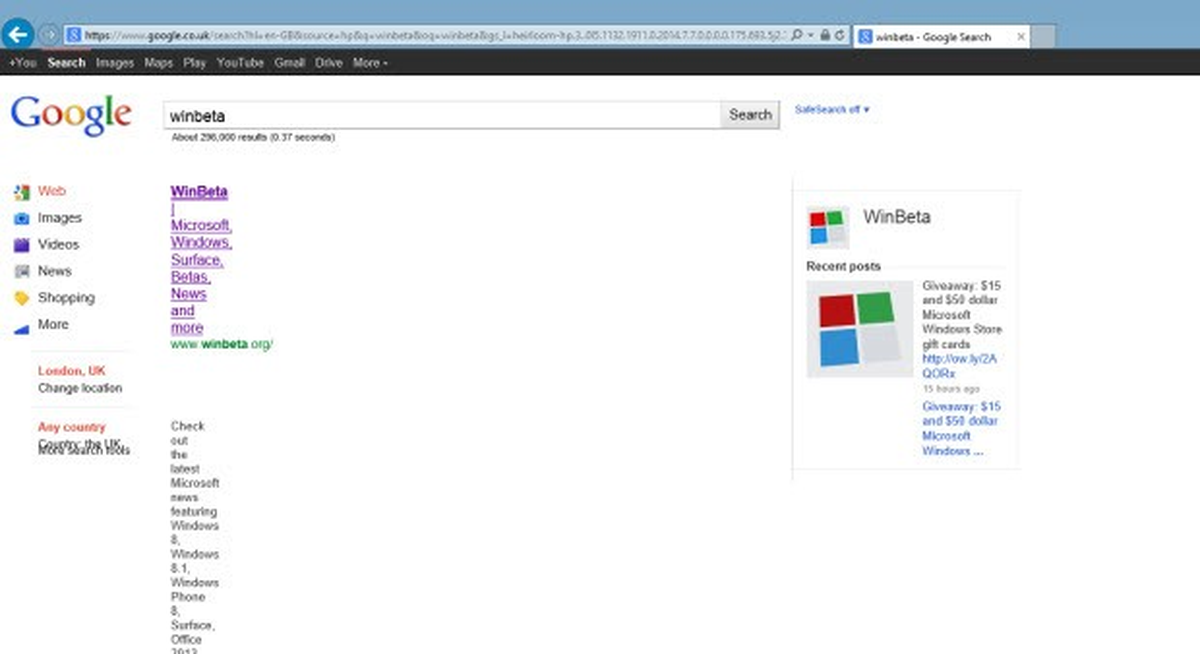This screenshot has height=654, width=1200.
Task: Click the '15 hours ago' timestamp
Action: click(951, 389)
